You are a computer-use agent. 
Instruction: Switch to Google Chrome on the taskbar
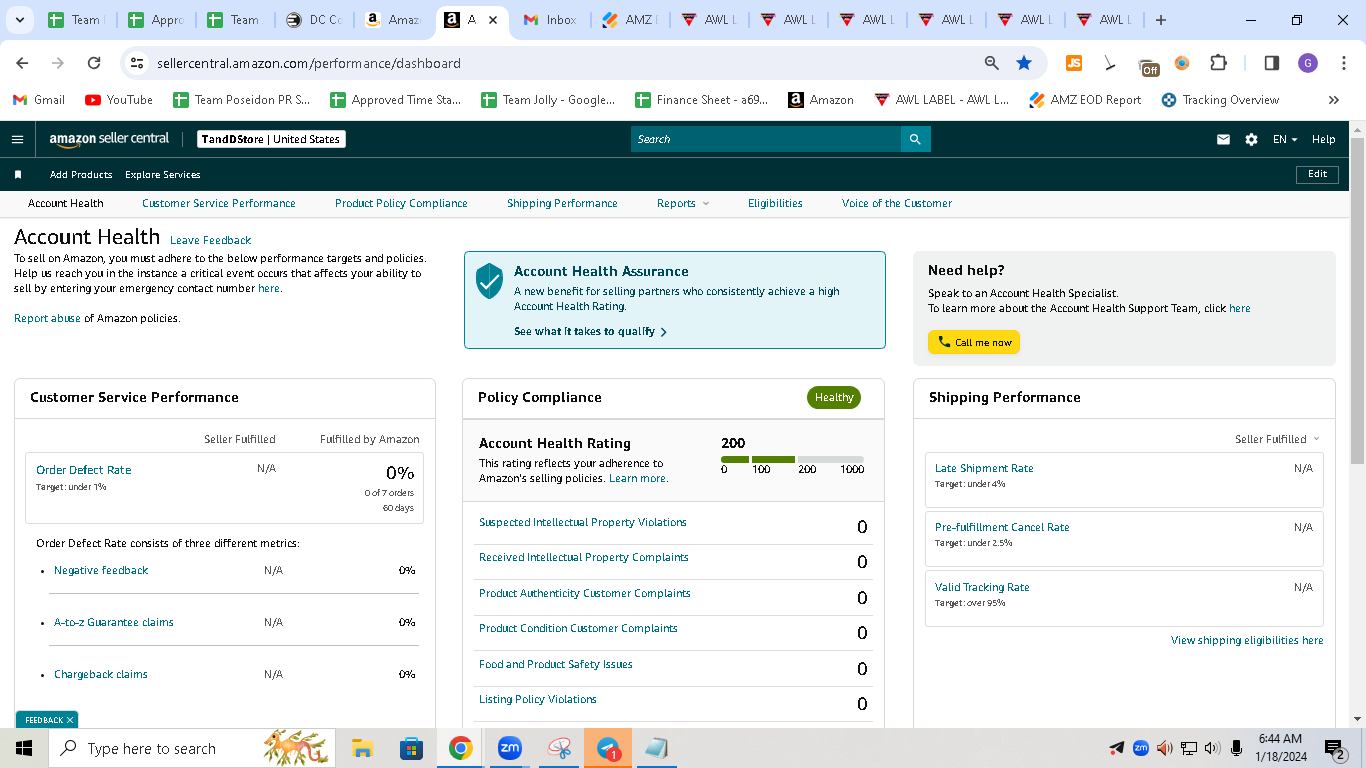tap(460, 748)
